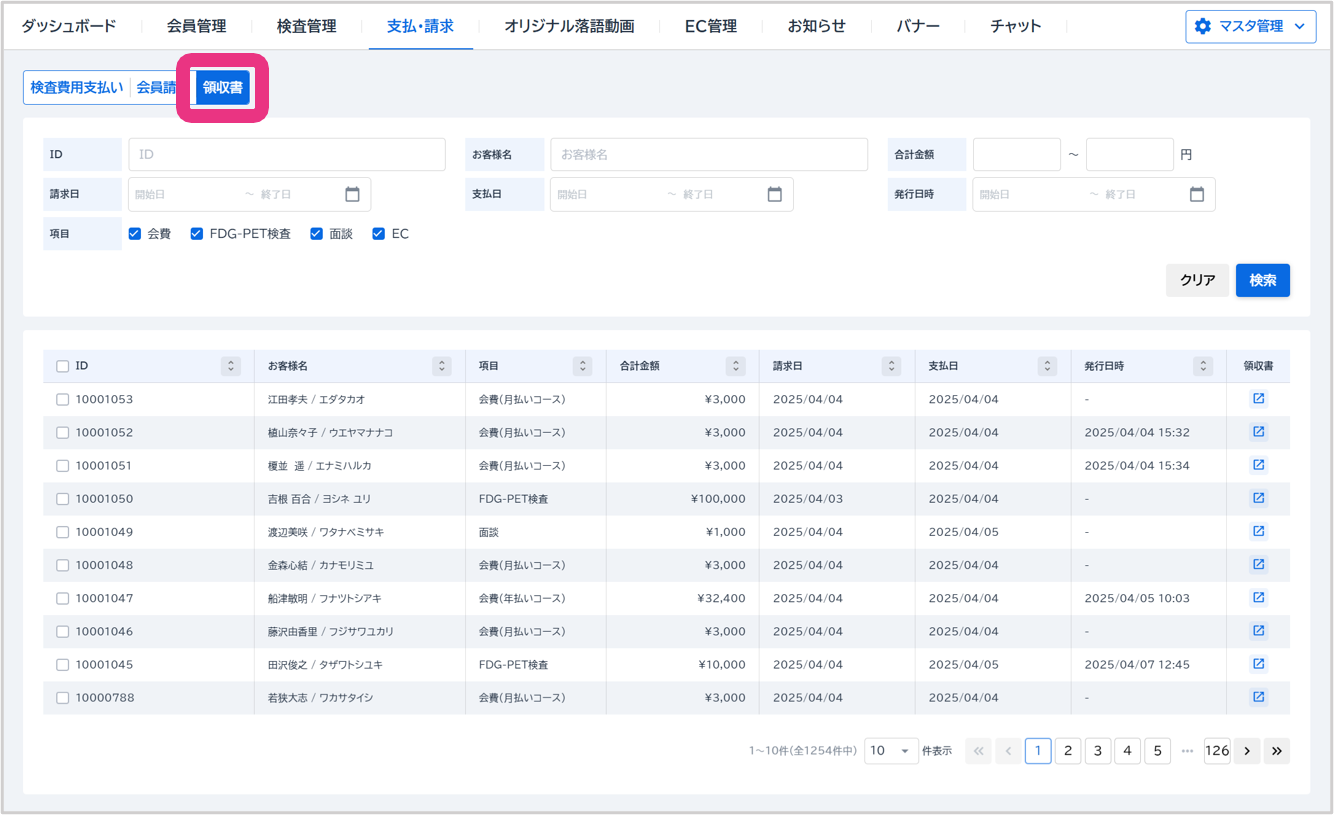Click the 検索 button
The width and height of the screenshot is (1334, 815).
[1262, 280]
